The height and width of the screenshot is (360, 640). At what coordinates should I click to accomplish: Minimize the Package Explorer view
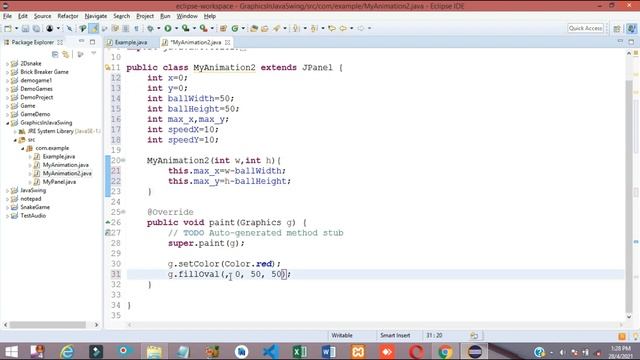coord(81,42)
